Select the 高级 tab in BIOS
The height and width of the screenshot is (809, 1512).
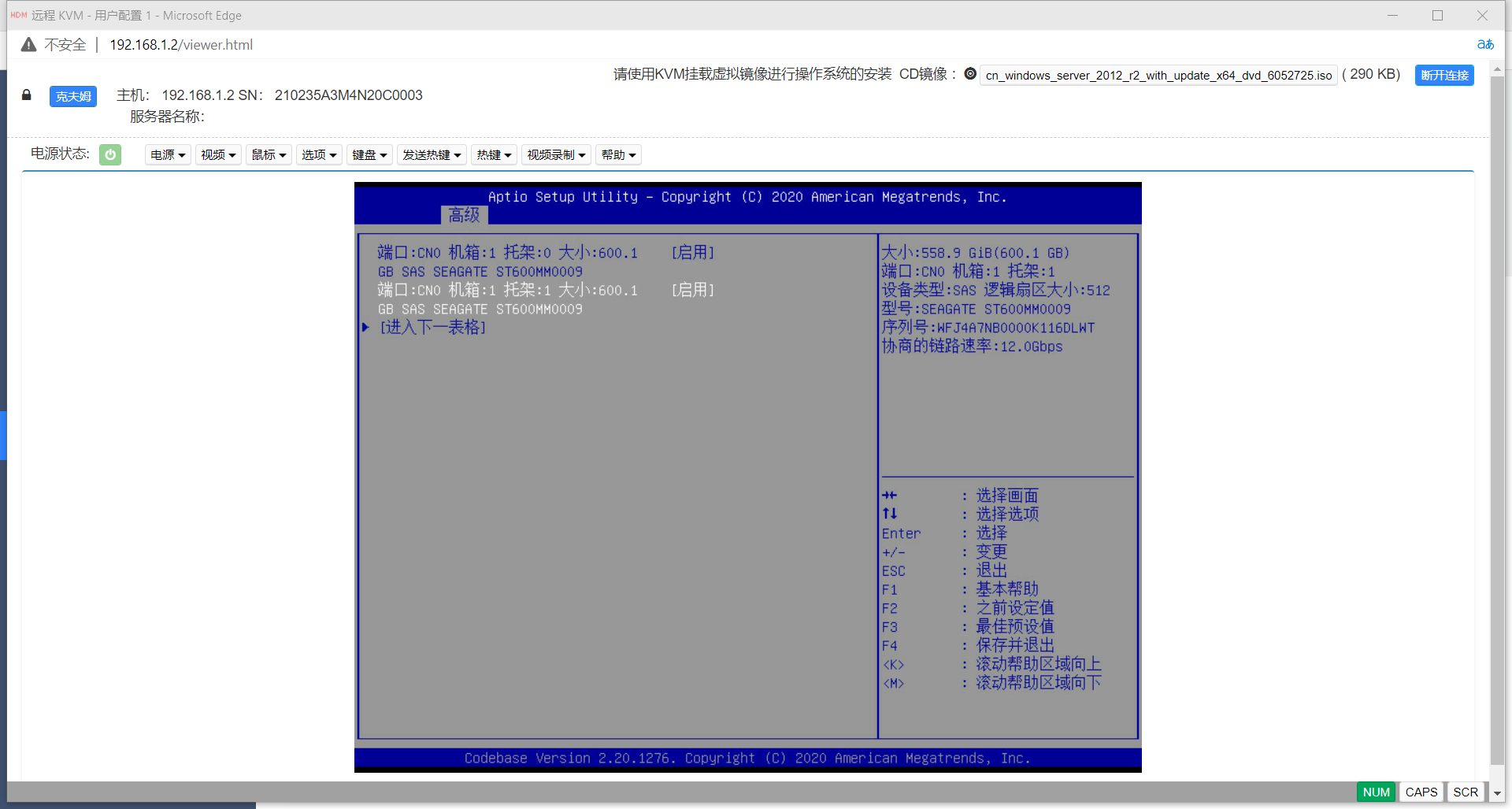click(x=464, y=215)
